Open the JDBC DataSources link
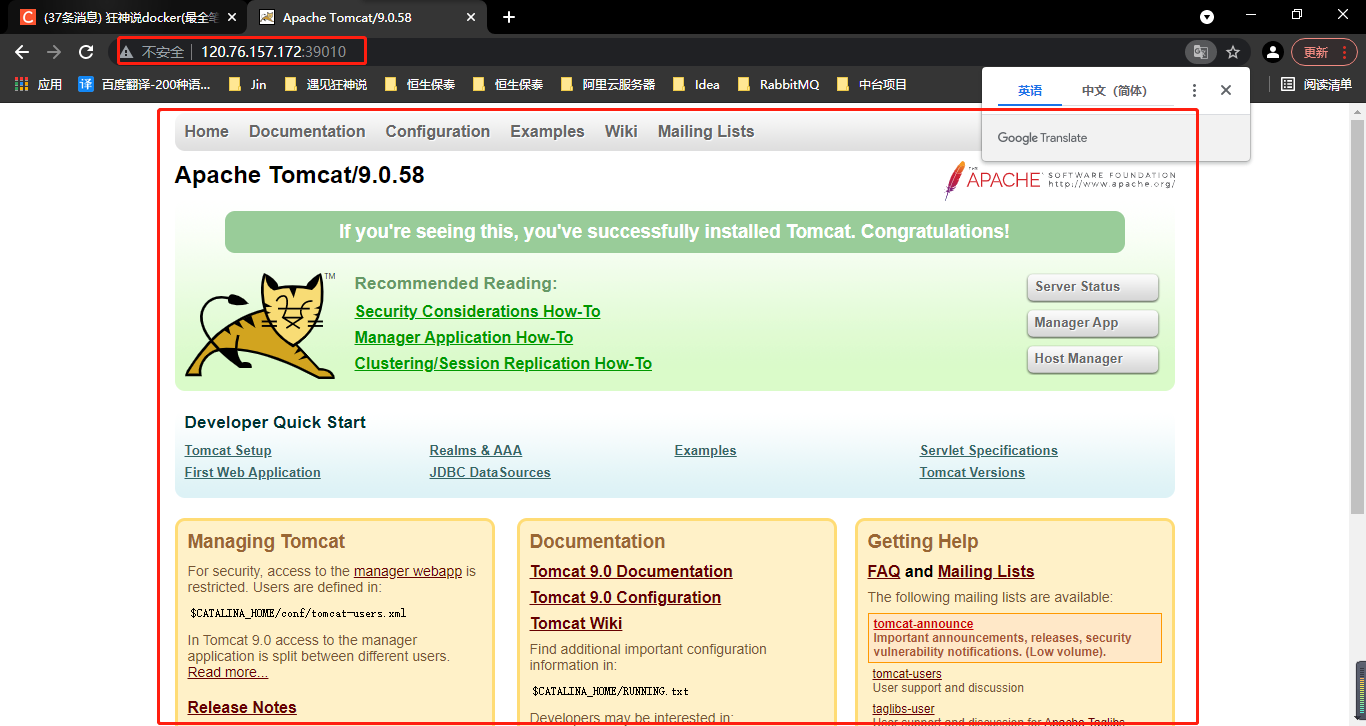Screen dimensions: 1366x726 tap(490, 472)
